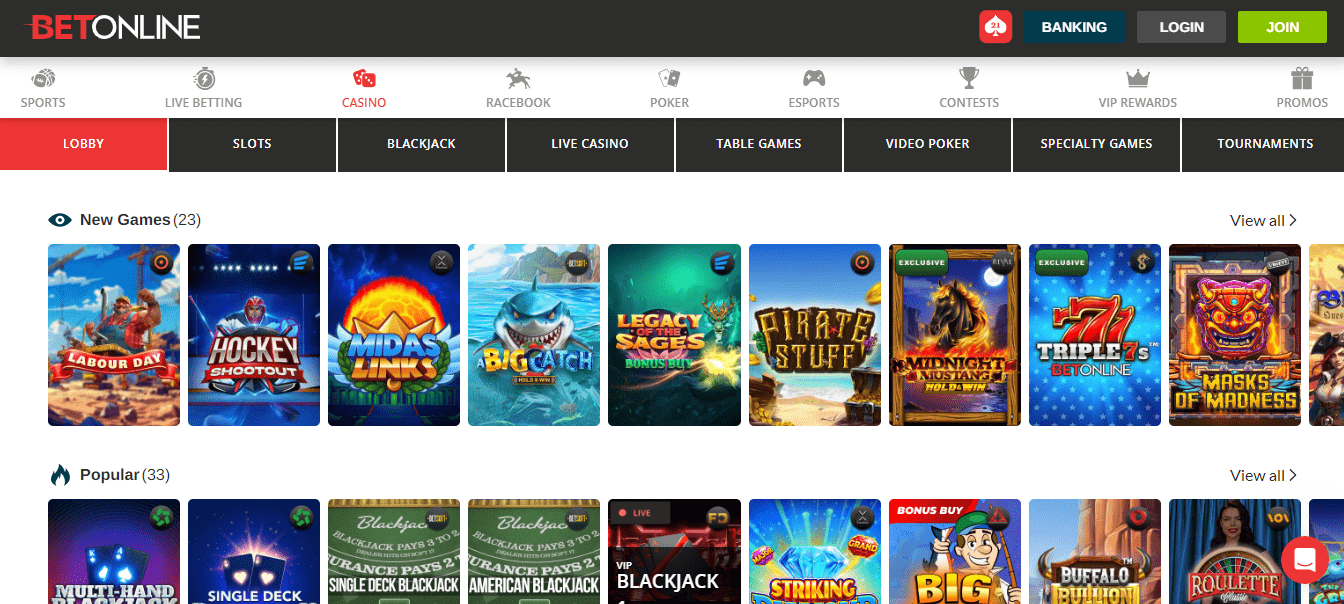Open the Poker cards icon

tap(669, 79)
